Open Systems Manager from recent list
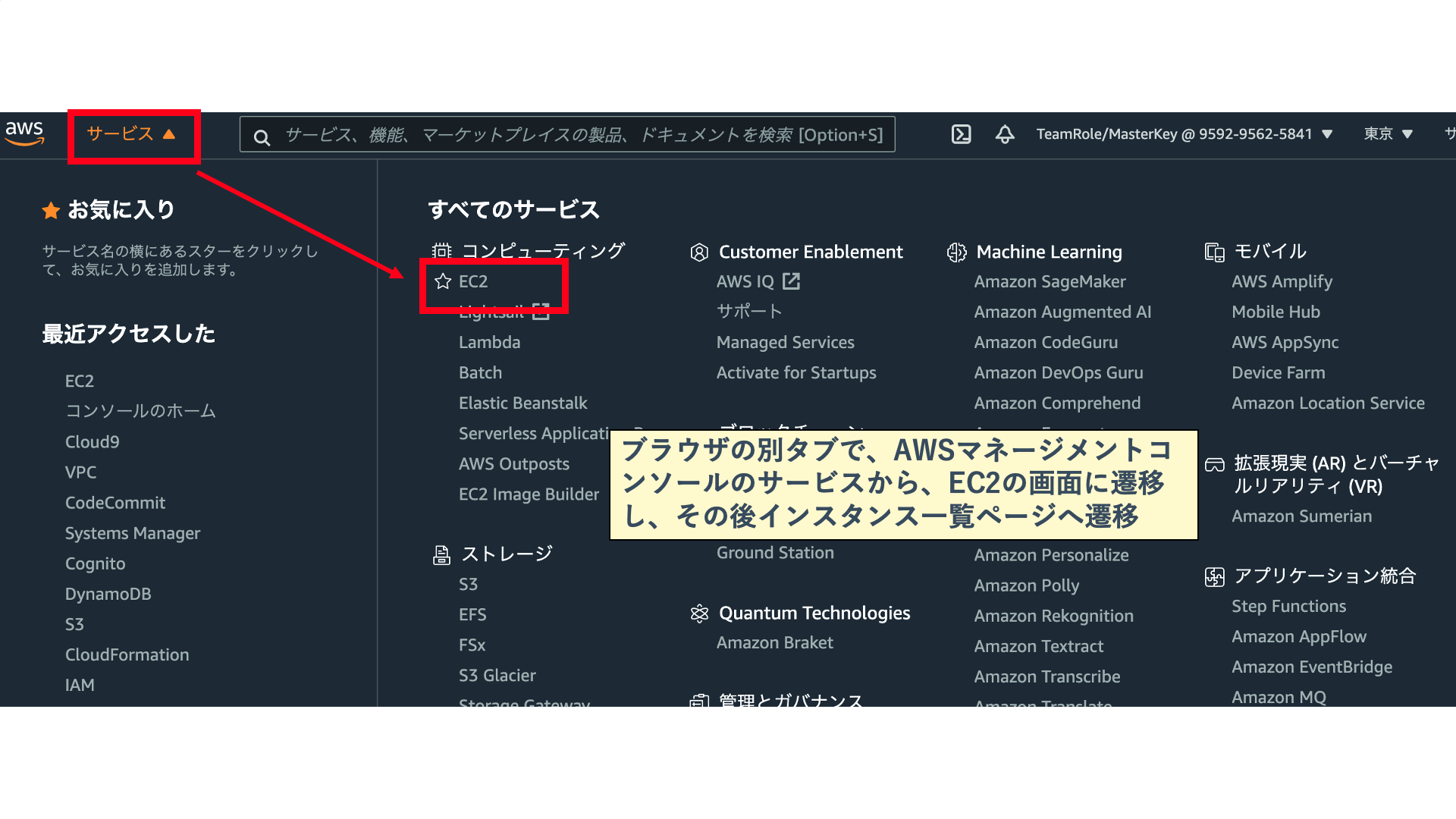Image resolution: width=1456 pixels, height=819 pixels. (x=133, y=533)
